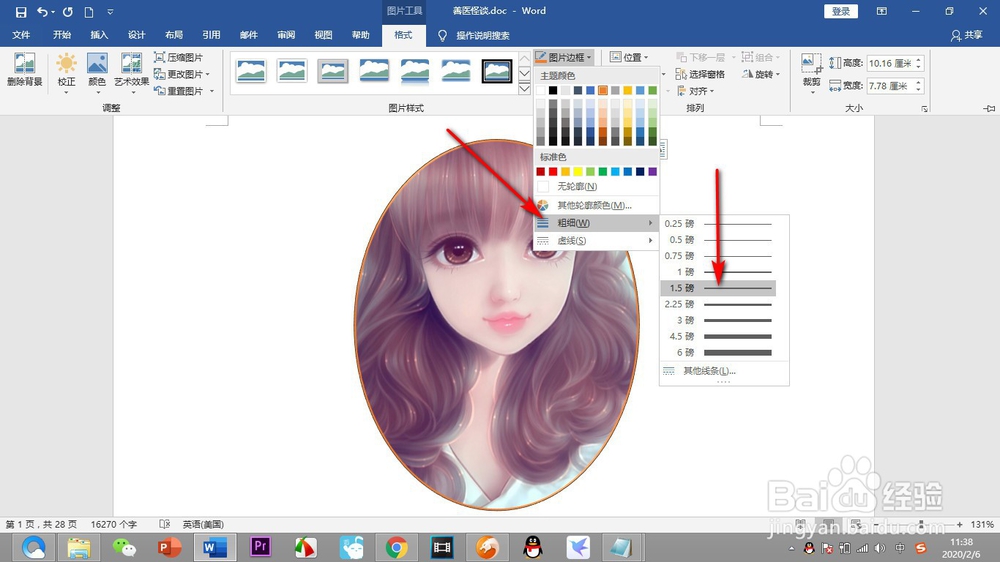Select the 6 磅 line weight
Screen dimensions: 1000x562
[718, 353]
